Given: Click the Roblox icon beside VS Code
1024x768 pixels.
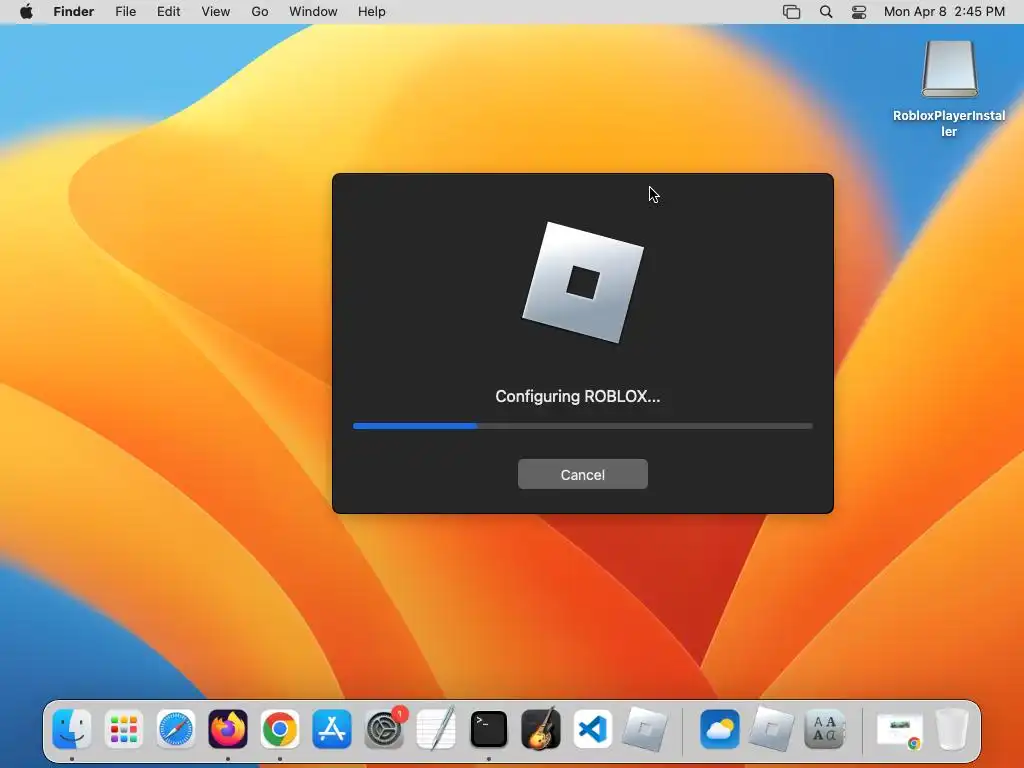Looking at the screenshot, I should coord(645,729).
